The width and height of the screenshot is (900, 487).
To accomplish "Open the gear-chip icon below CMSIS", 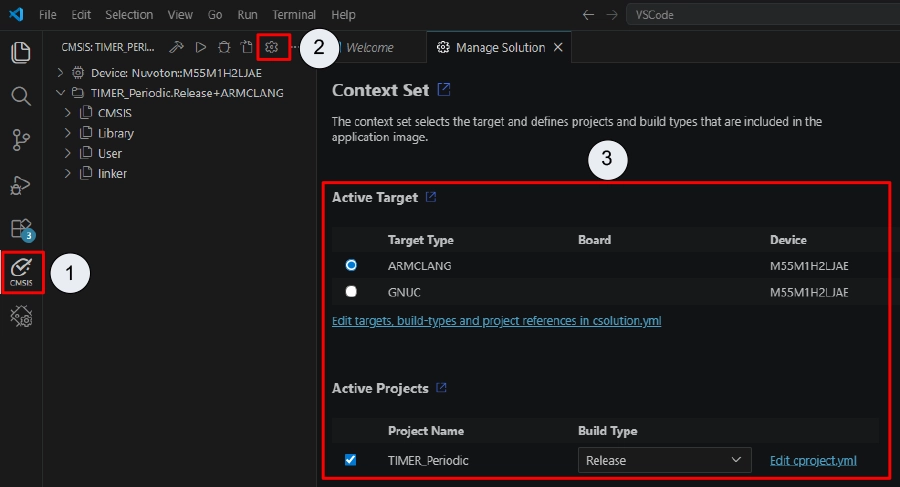I will click(x=21, y=316).
